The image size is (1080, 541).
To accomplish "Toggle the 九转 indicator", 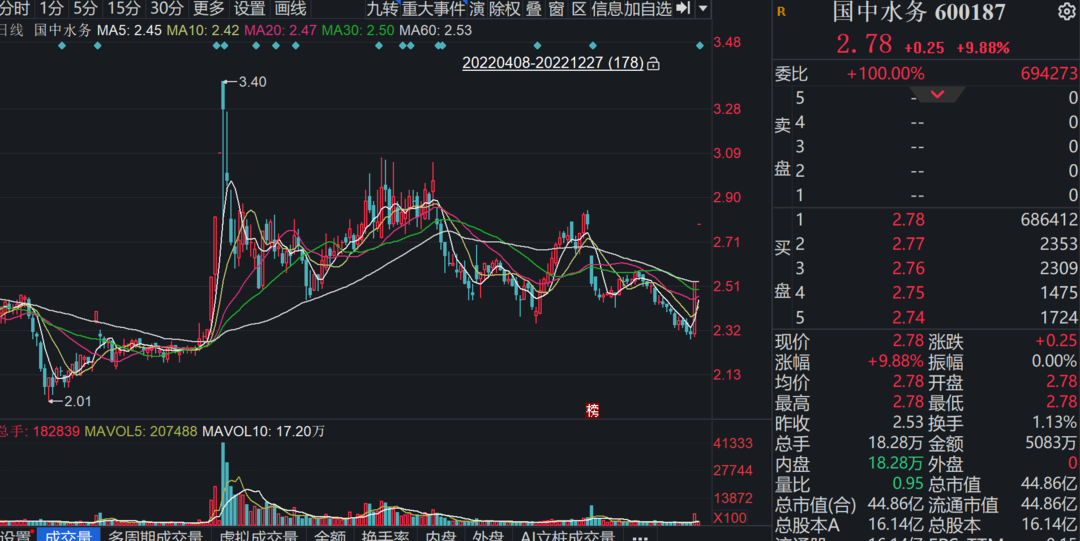I will click(382, 8).
